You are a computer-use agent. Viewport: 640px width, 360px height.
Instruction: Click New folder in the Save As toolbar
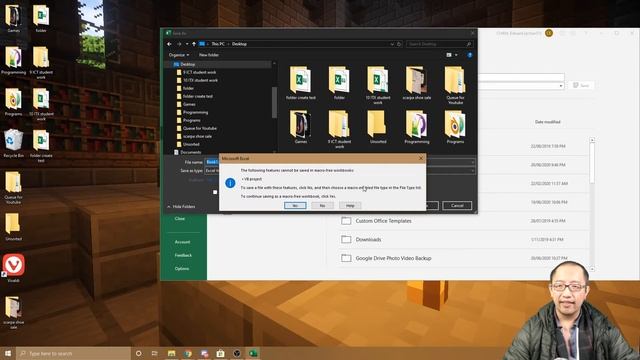[x=209, y=55]
